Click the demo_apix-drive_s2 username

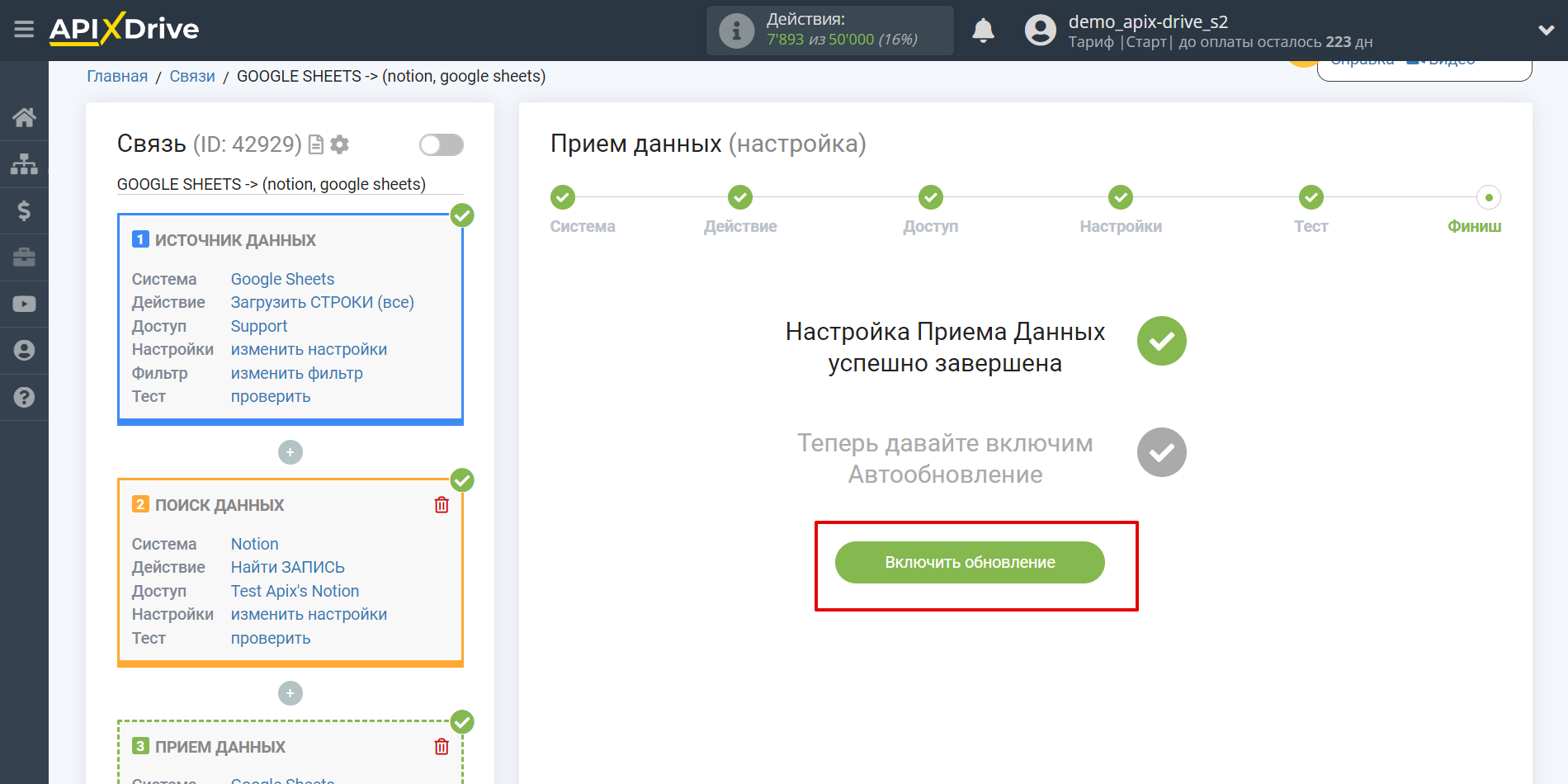pos(1148,21)
